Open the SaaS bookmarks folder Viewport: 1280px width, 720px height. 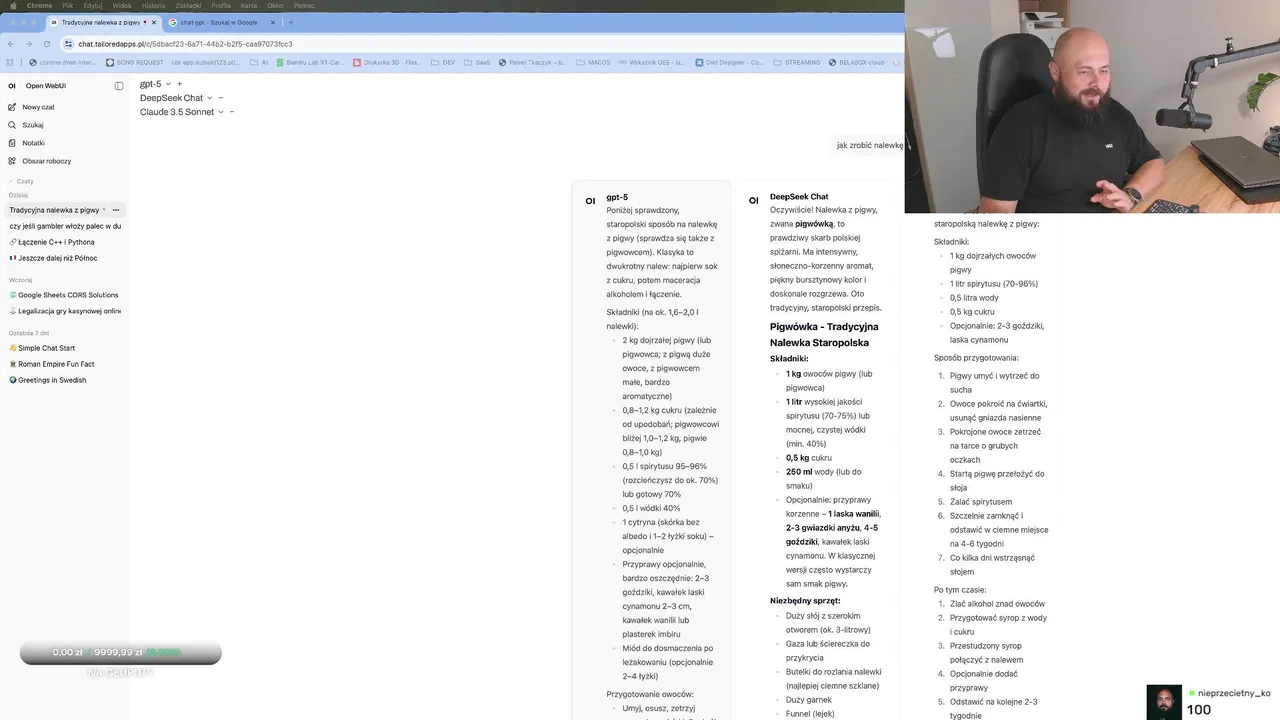tap(478, 62)
